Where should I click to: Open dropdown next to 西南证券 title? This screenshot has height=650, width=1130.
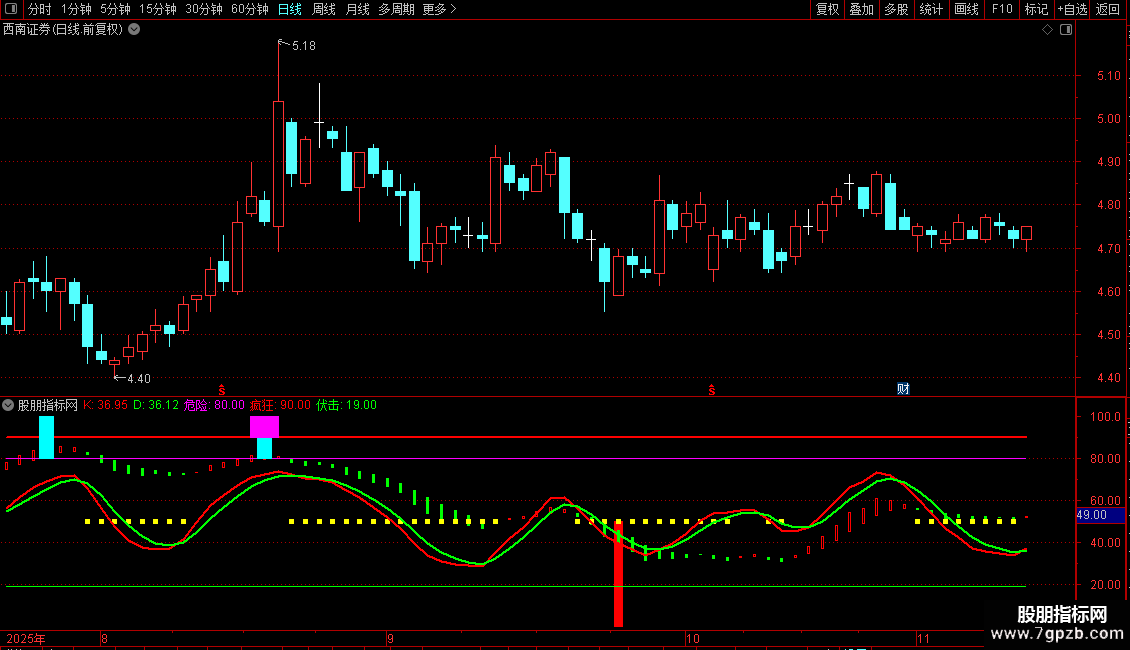(134, 30)
